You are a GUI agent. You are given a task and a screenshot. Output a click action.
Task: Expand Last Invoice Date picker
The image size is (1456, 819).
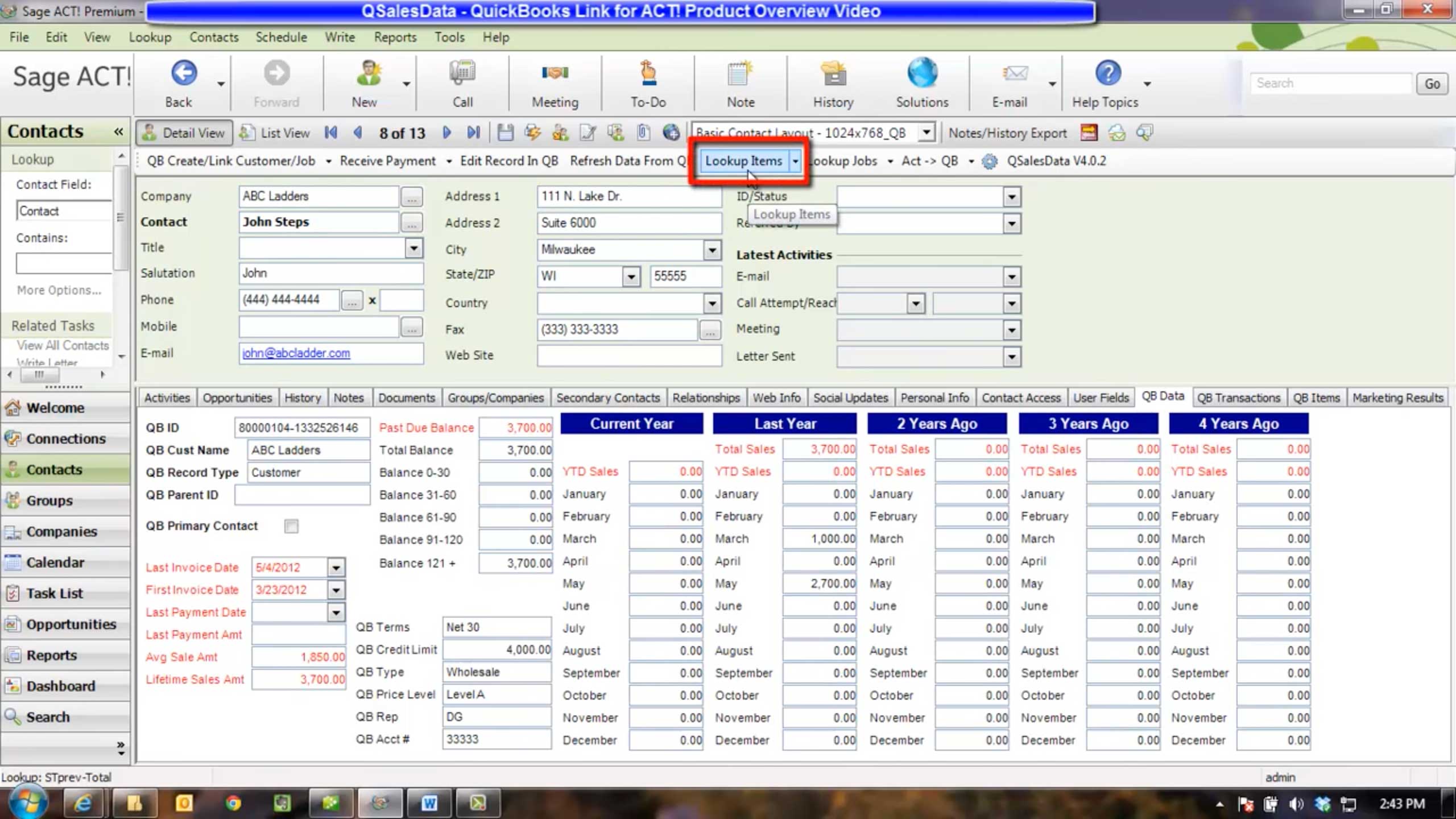[336, 568]
